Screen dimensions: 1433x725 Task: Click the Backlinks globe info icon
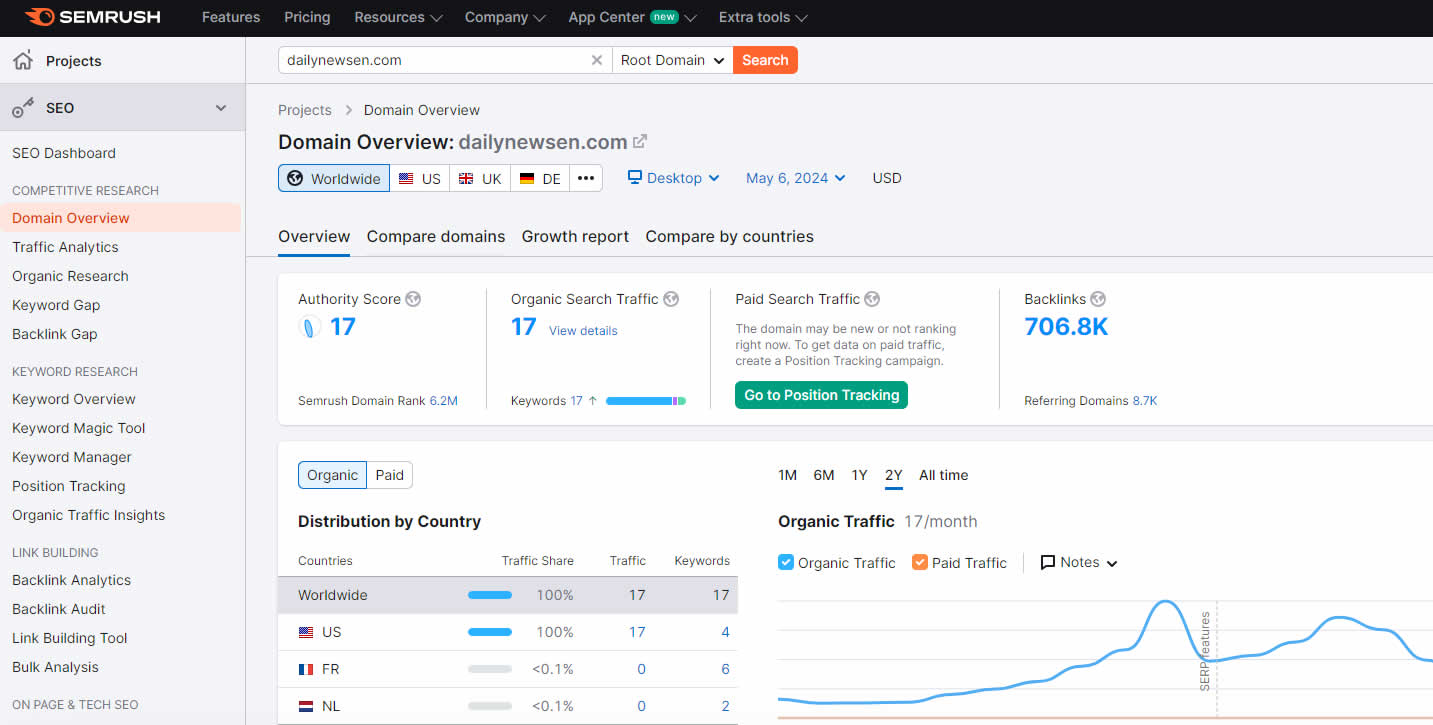1098,299
